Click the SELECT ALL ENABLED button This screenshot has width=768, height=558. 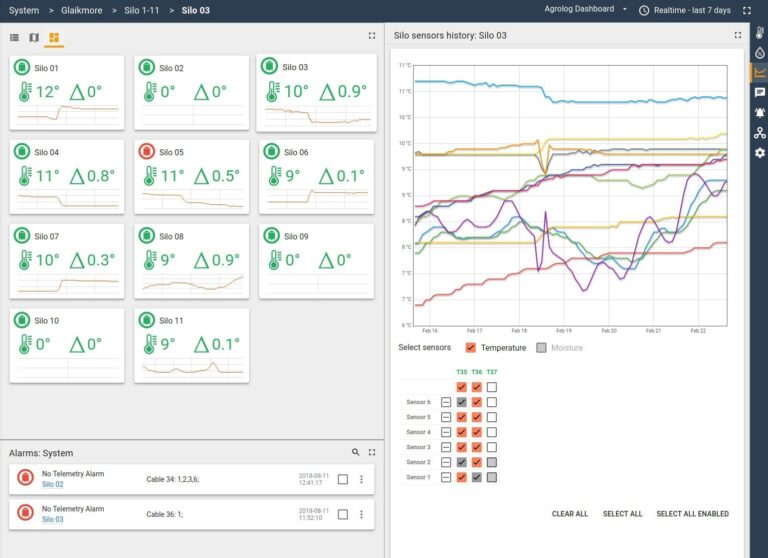tap(692, 514)
